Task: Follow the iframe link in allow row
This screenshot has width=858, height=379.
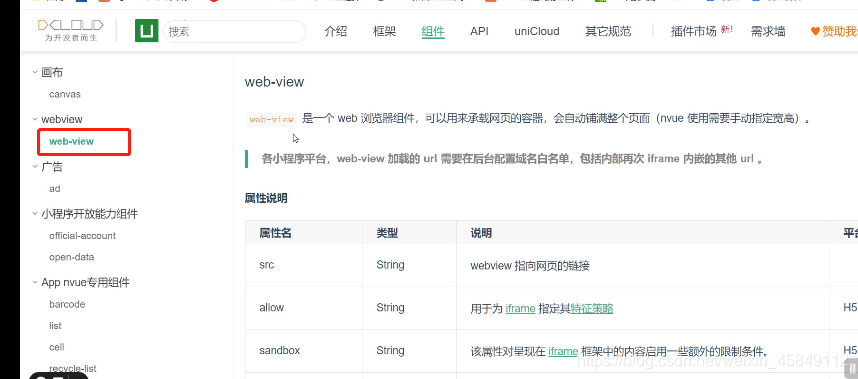Action: click(x=520, y=308)
